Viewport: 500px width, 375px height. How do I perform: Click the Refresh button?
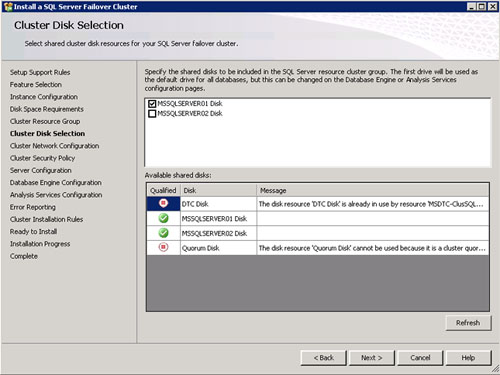[468, 323]
